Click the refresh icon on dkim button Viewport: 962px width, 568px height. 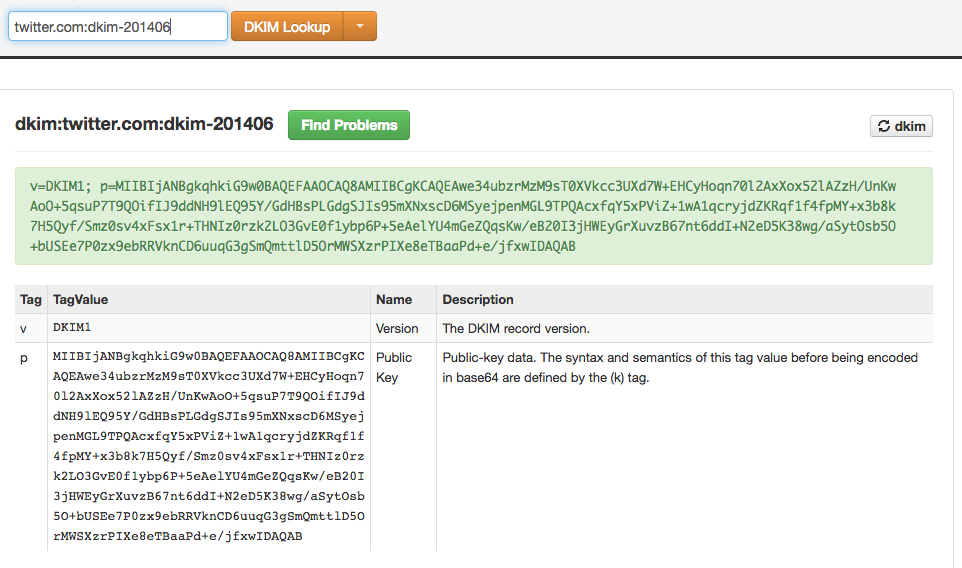[883, 126]
